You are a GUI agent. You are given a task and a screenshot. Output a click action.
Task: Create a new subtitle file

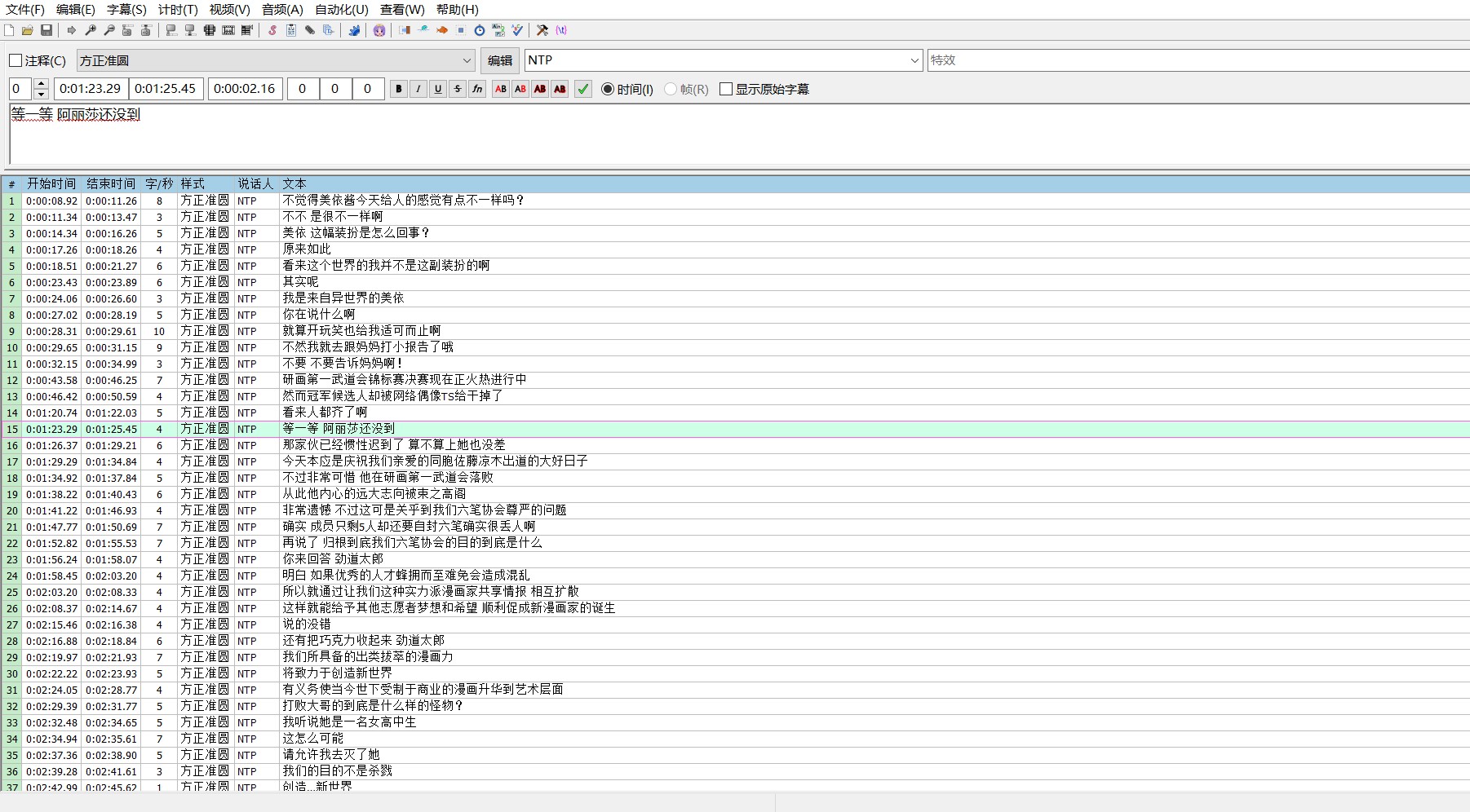pos(8,30)
